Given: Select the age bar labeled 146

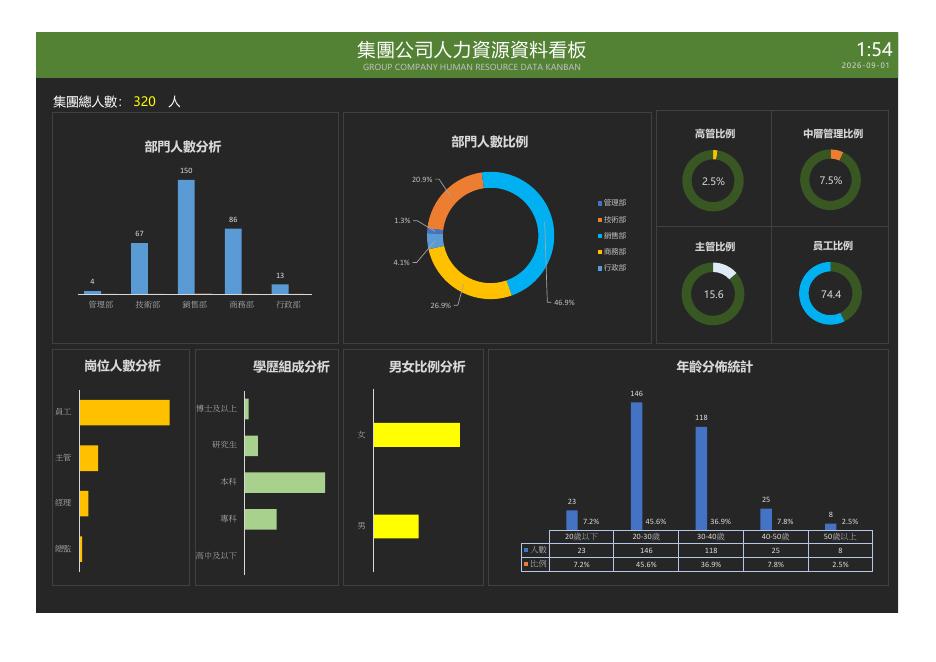Looking at the screenshot, I should pos(636,466).
